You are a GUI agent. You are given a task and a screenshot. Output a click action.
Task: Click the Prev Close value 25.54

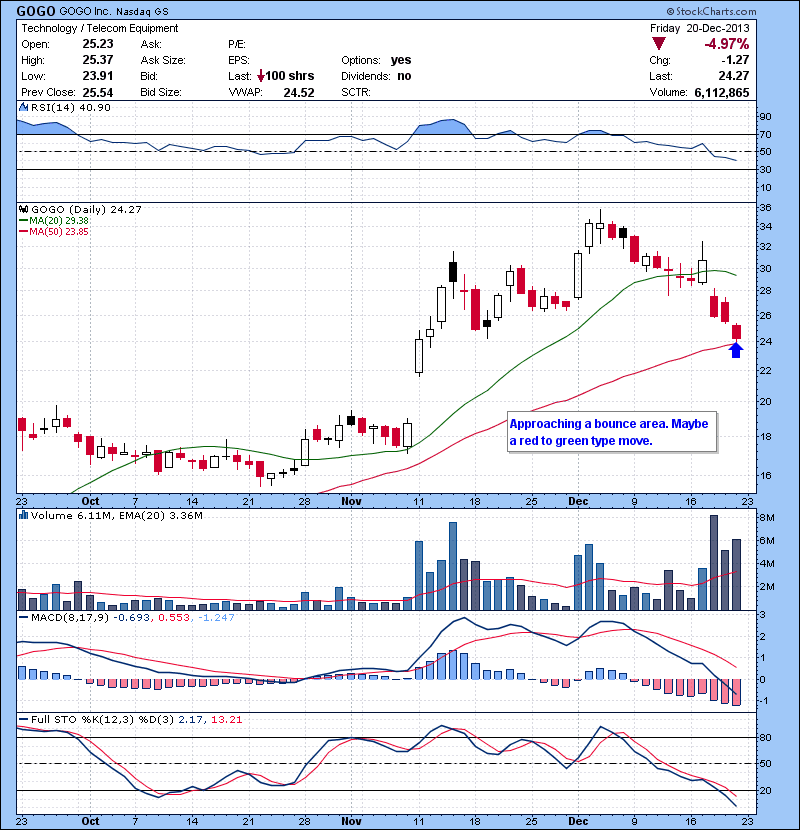(x=98, y=92)
